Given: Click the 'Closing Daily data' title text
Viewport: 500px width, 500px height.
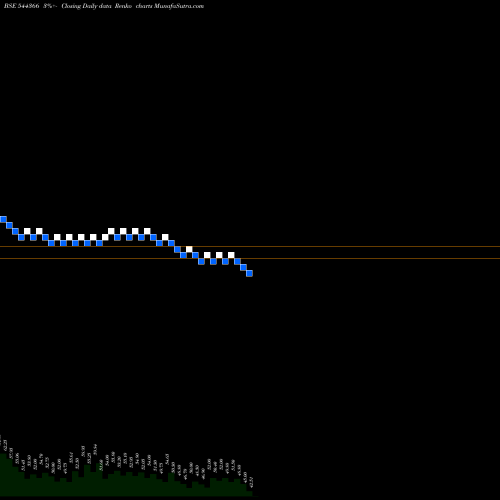Looking at the screenshot, I should pos(87,6).
